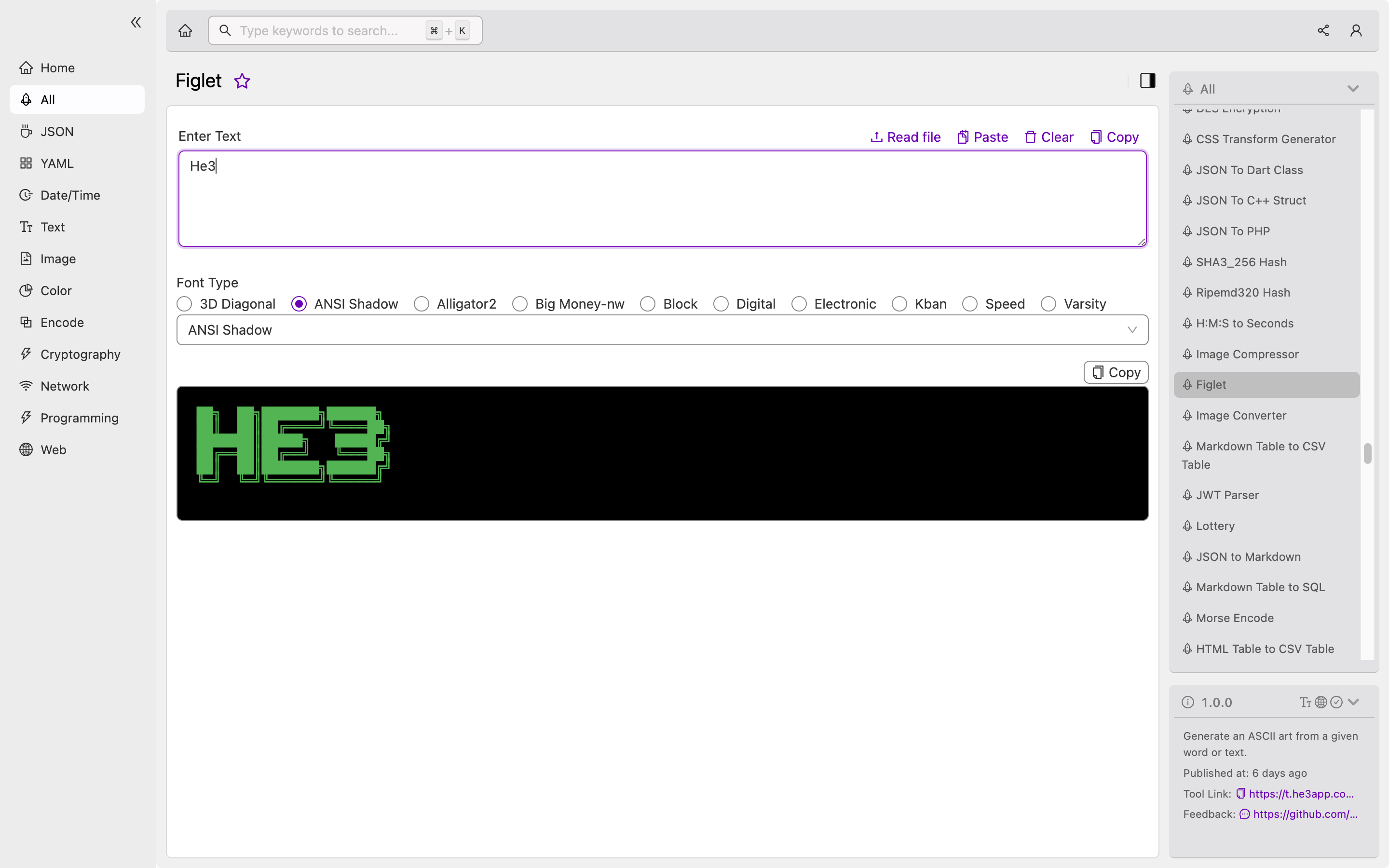Click the Figlet favorite star icon
Image resolution: width=1389 pixels, height=868 pixels.
pos(242,81)
